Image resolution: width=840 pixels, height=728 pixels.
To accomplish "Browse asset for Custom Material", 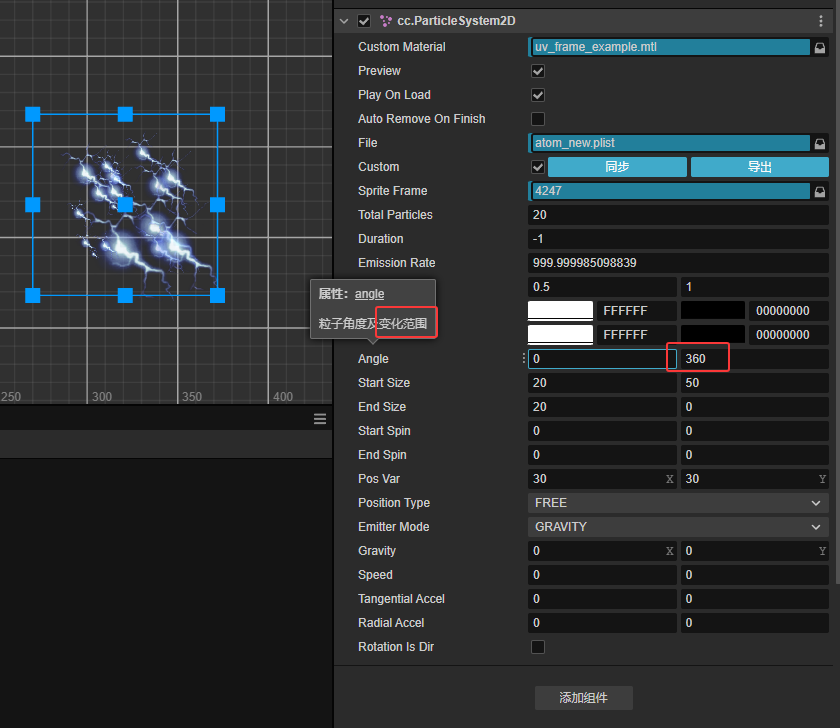I will (x=820, y=48).
